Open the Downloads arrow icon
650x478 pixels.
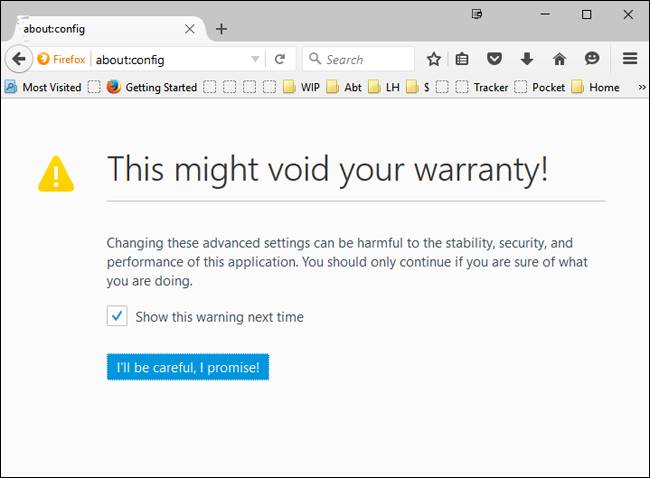click(x=527, y=59)
